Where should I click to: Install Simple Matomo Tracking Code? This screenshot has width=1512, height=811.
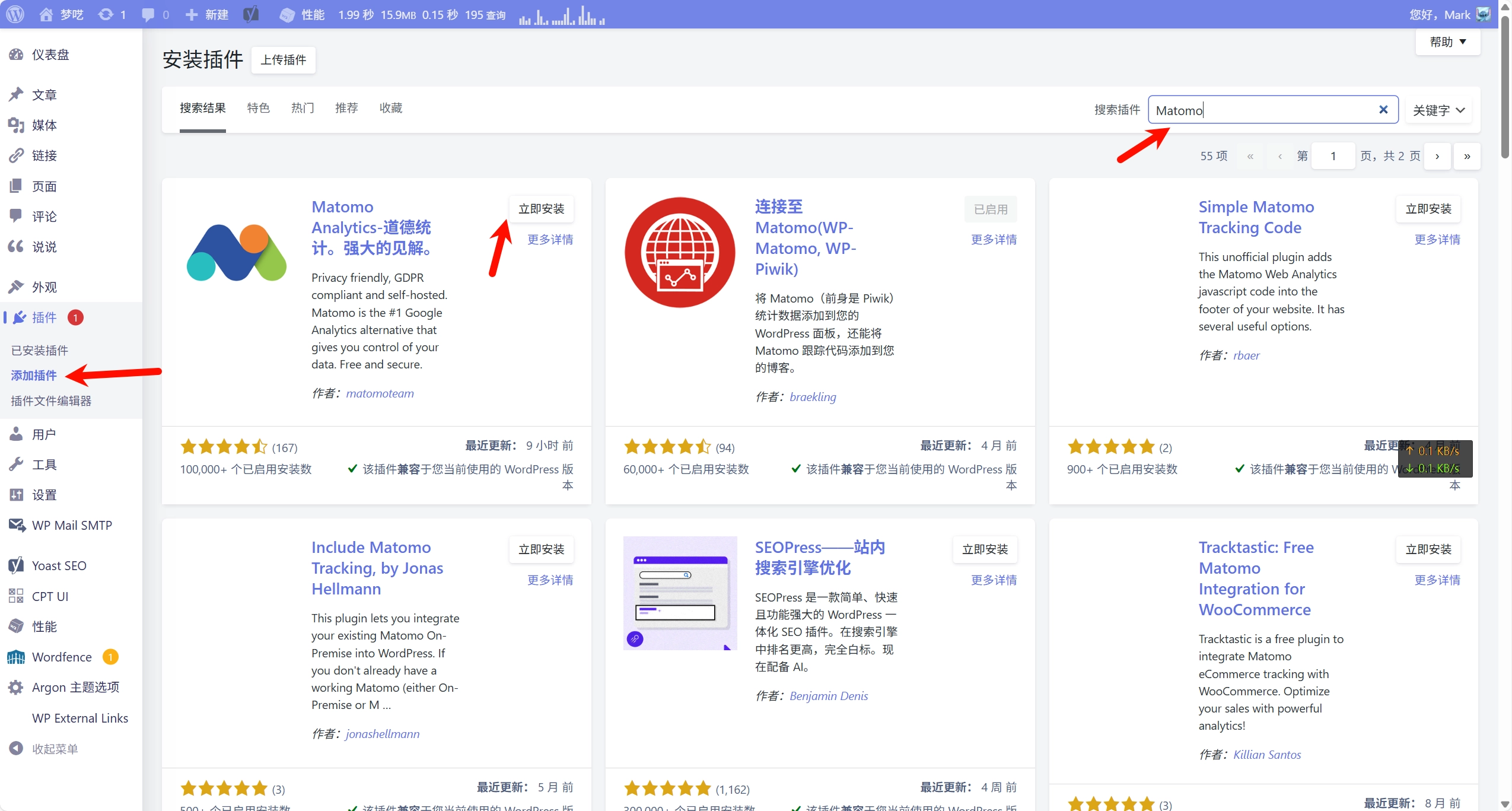(1428, 209)
